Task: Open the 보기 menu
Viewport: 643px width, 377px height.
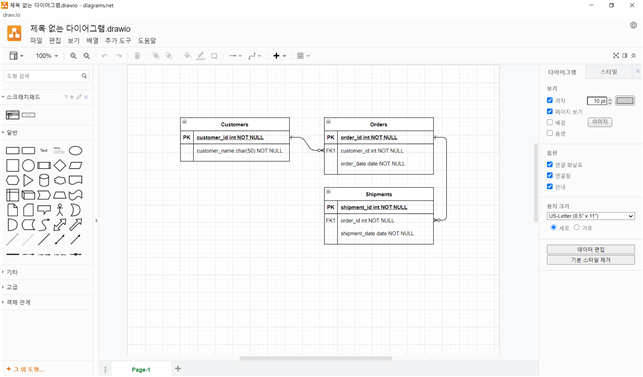Action: [x=74, y=41]
